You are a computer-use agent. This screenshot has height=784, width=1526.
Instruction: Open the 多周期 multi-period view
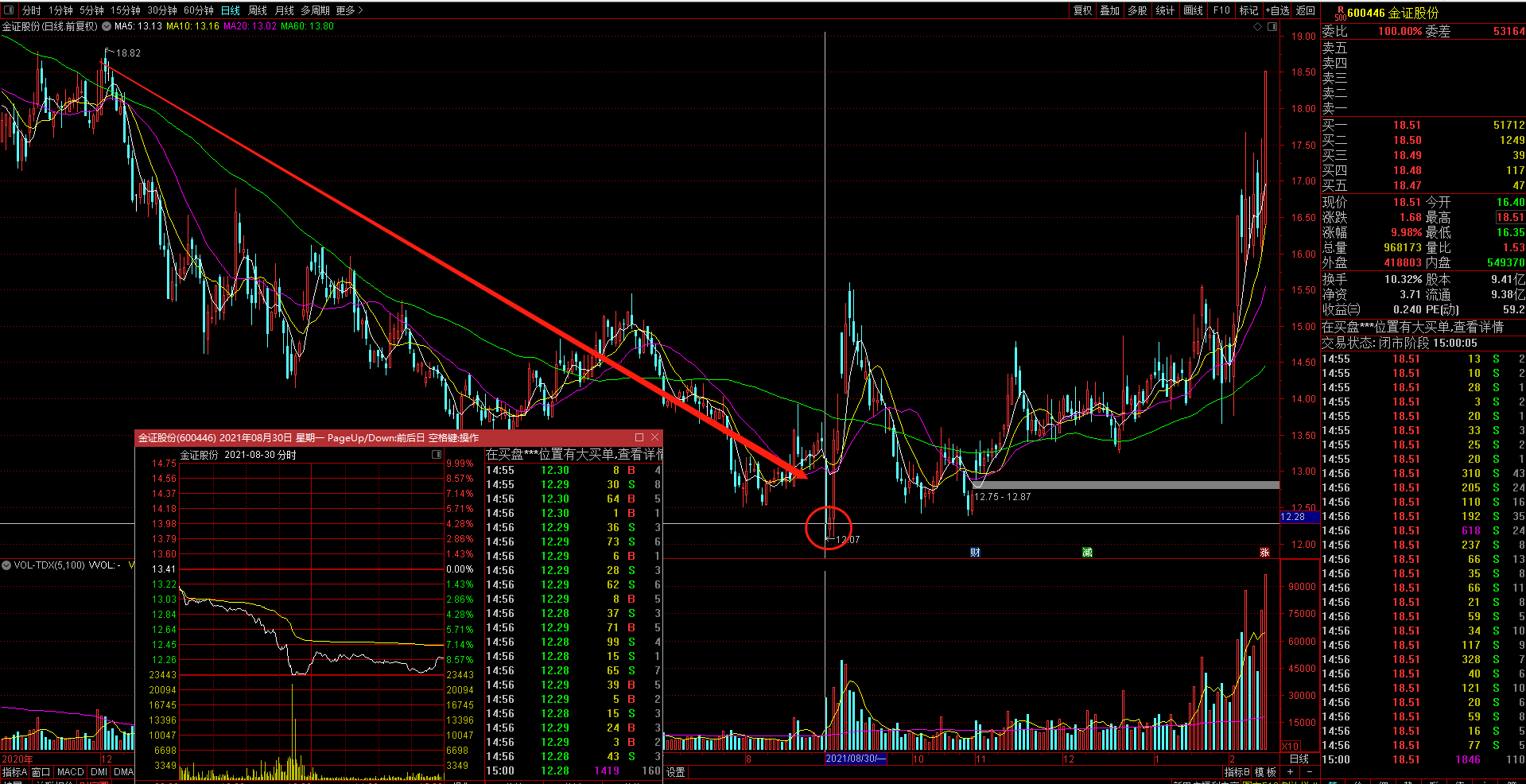click(315, 10)
